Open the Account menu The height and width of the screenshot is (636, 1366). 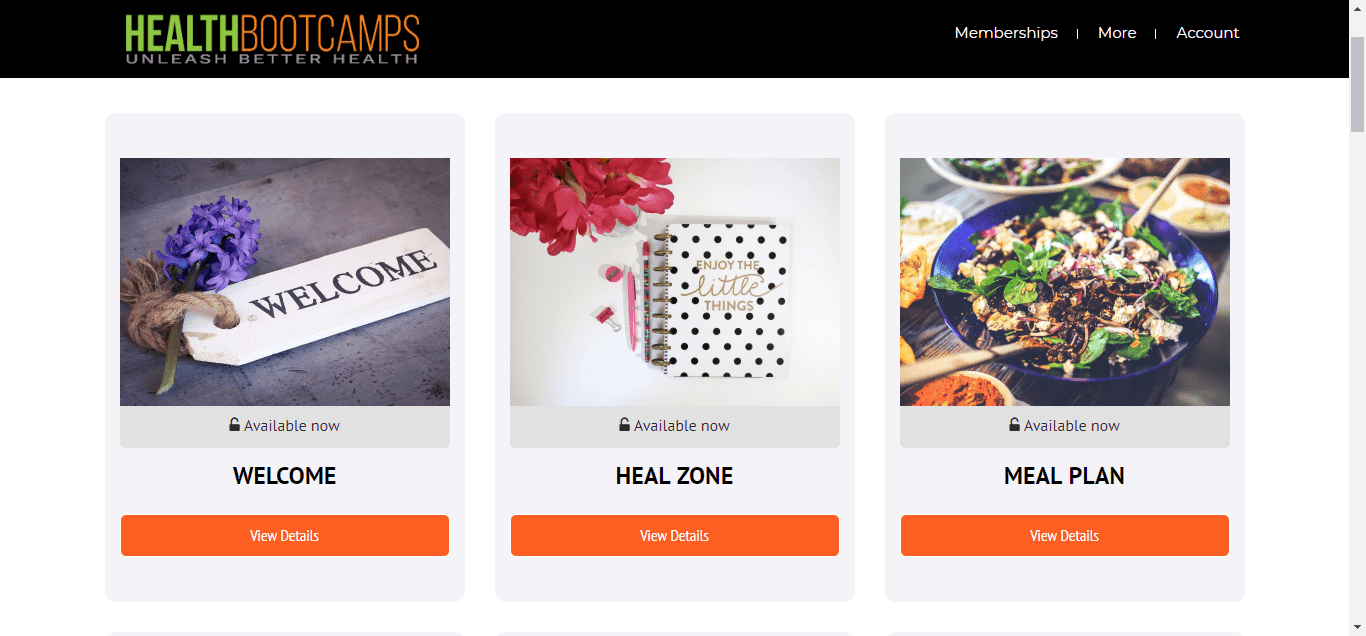click(x=1207, y=33)
